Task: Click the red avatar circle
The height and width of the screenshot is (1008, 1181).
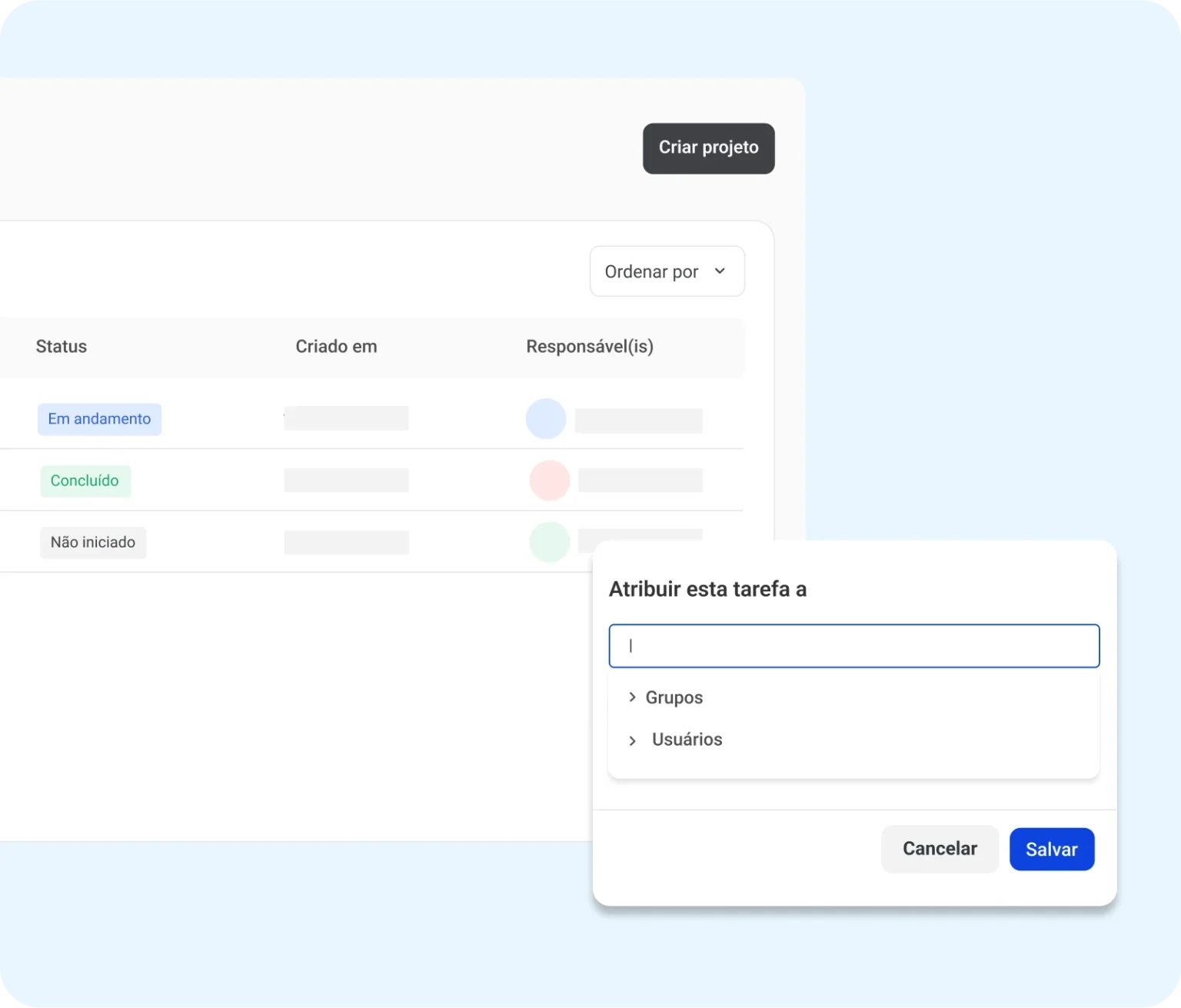Action: click(x=549, y=481)
